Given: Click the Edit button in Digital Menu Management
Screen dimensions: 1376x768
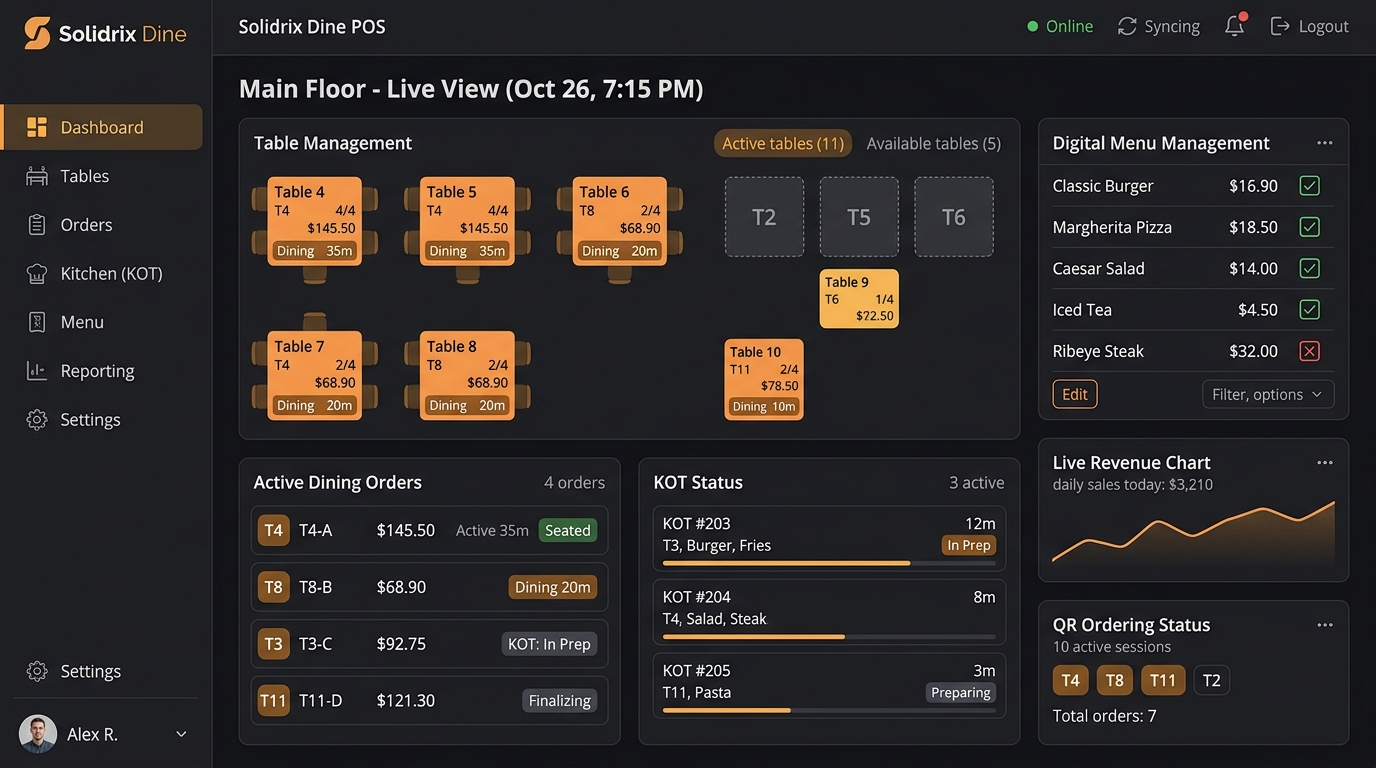Looking at the screenshot, I should pyautogui.click(x=1075, y=394).
